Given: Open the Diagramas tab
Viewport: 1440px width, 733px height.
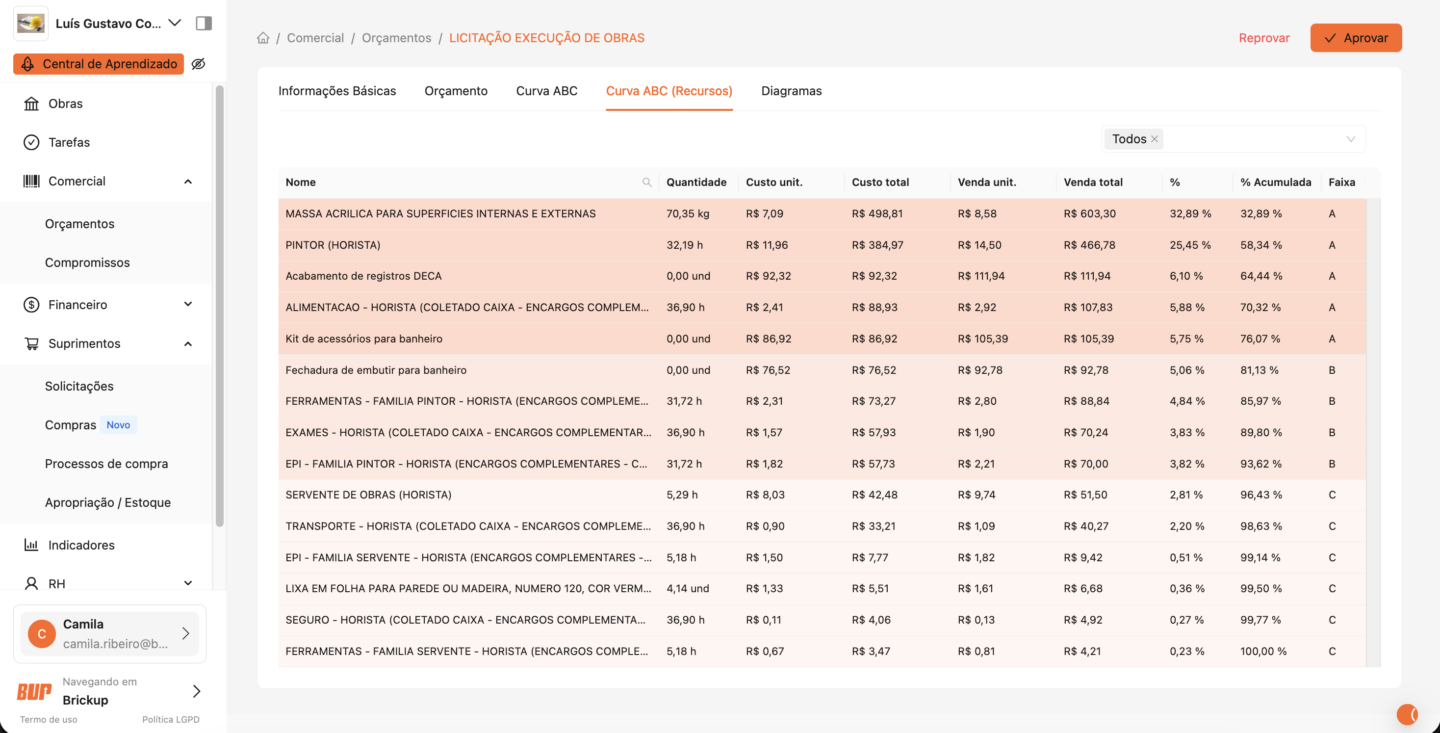Looking at the screenshot, I should [791, 91].
